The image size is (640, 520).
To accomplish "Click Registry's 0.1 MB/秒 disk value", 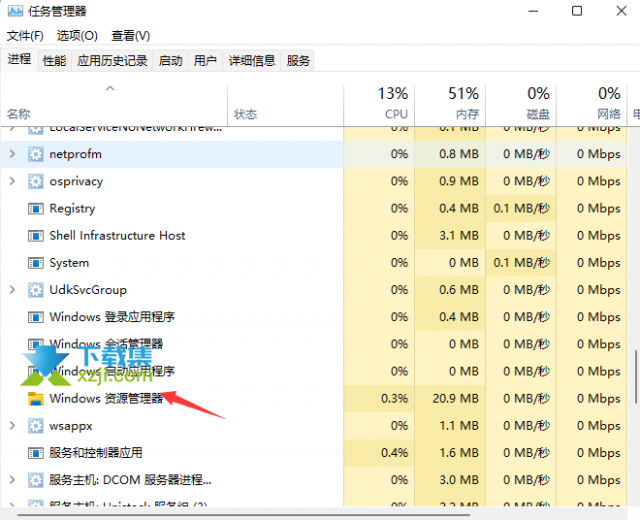I will click(522, 209).
